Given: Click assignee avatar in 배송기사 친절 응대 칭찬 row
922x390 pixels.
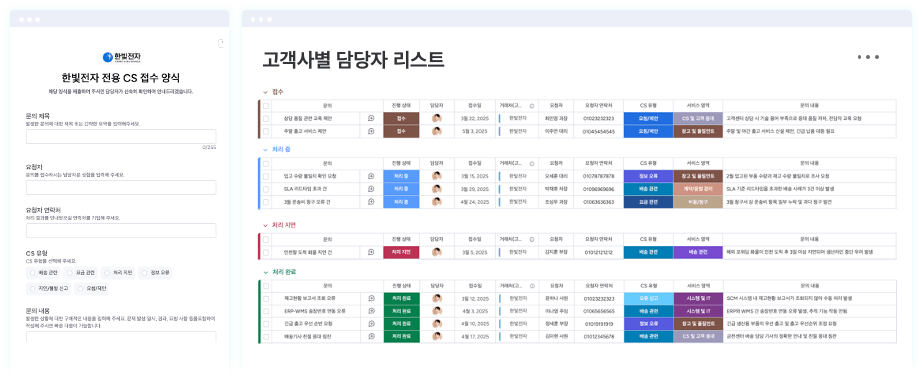Looking at the screenshot, I should tap(436, 336).
